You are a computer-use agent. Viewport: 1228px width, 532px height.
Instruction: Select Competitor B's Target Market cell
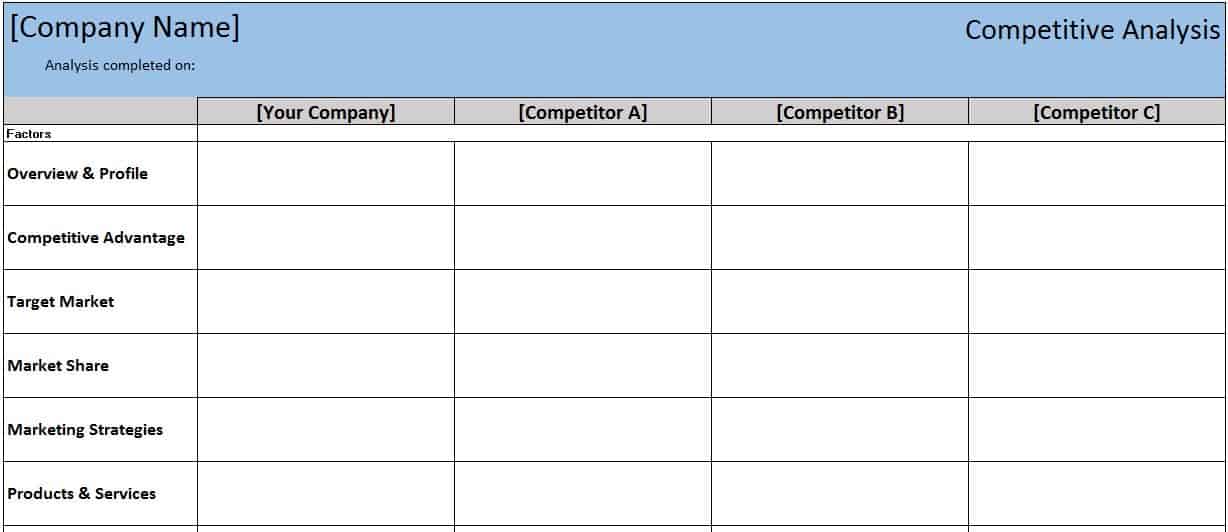pyautogui.click(x=840, y=301)
